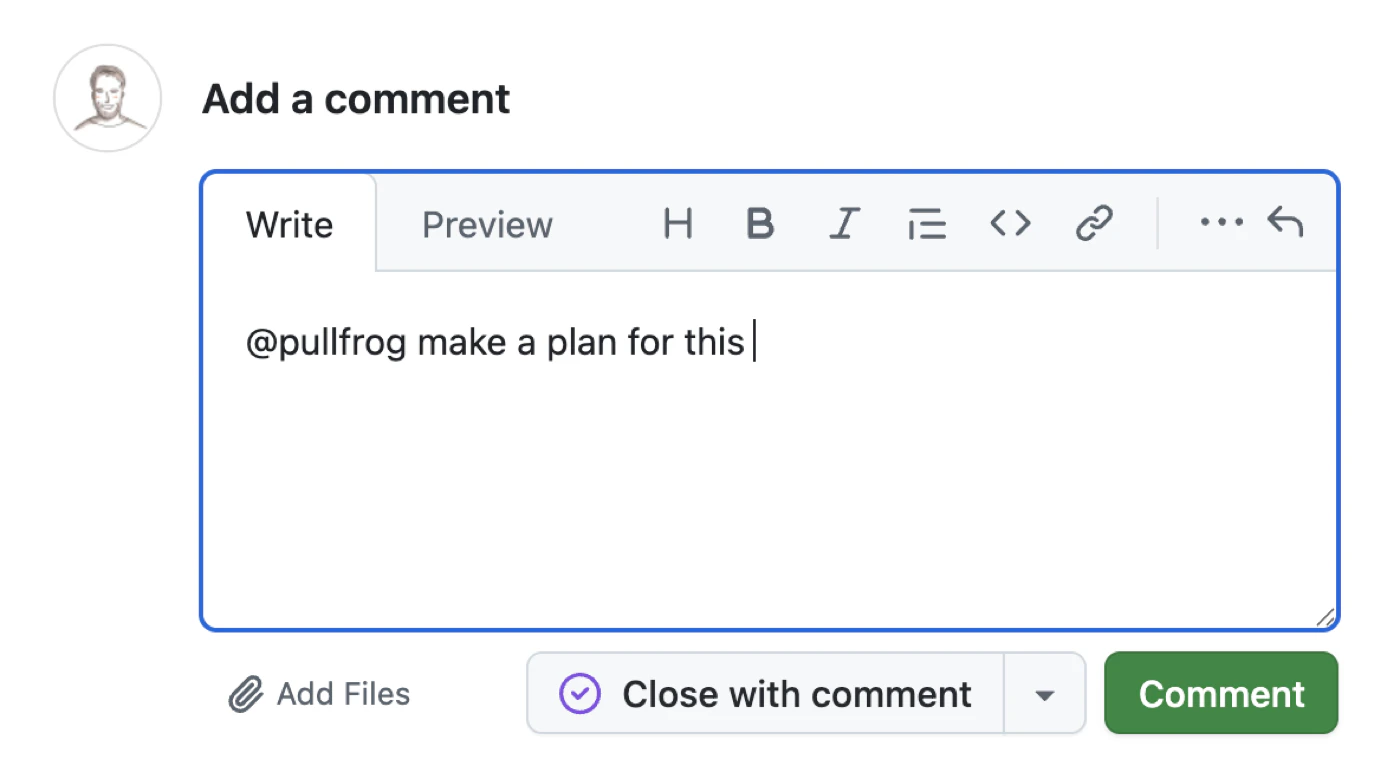Insert a numbered list
Viewport: 1400px width, 779px height.
927,224
